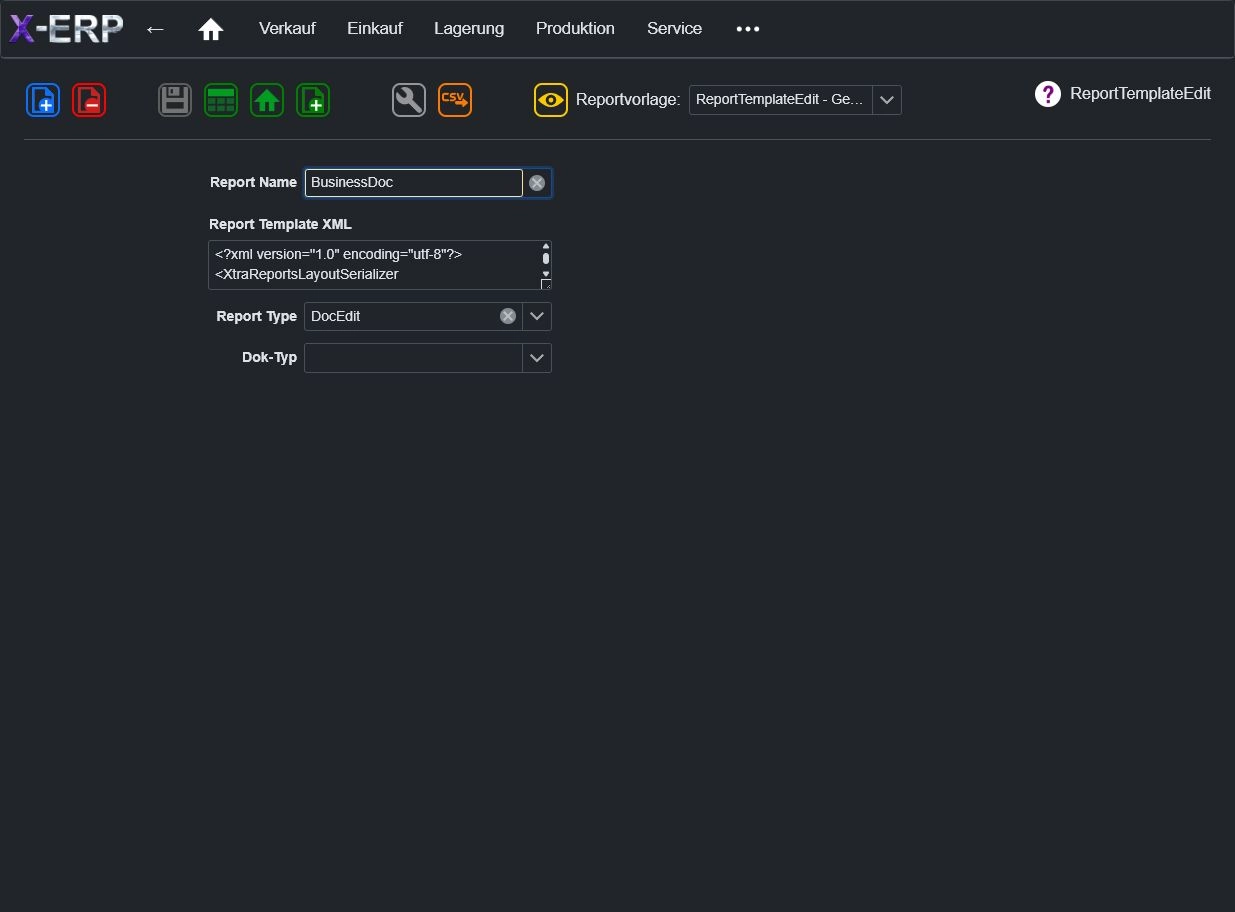Click the ReportTemplateEdit help link
The width and height of the screenshot is (1235, 912).
point(1140,94)
